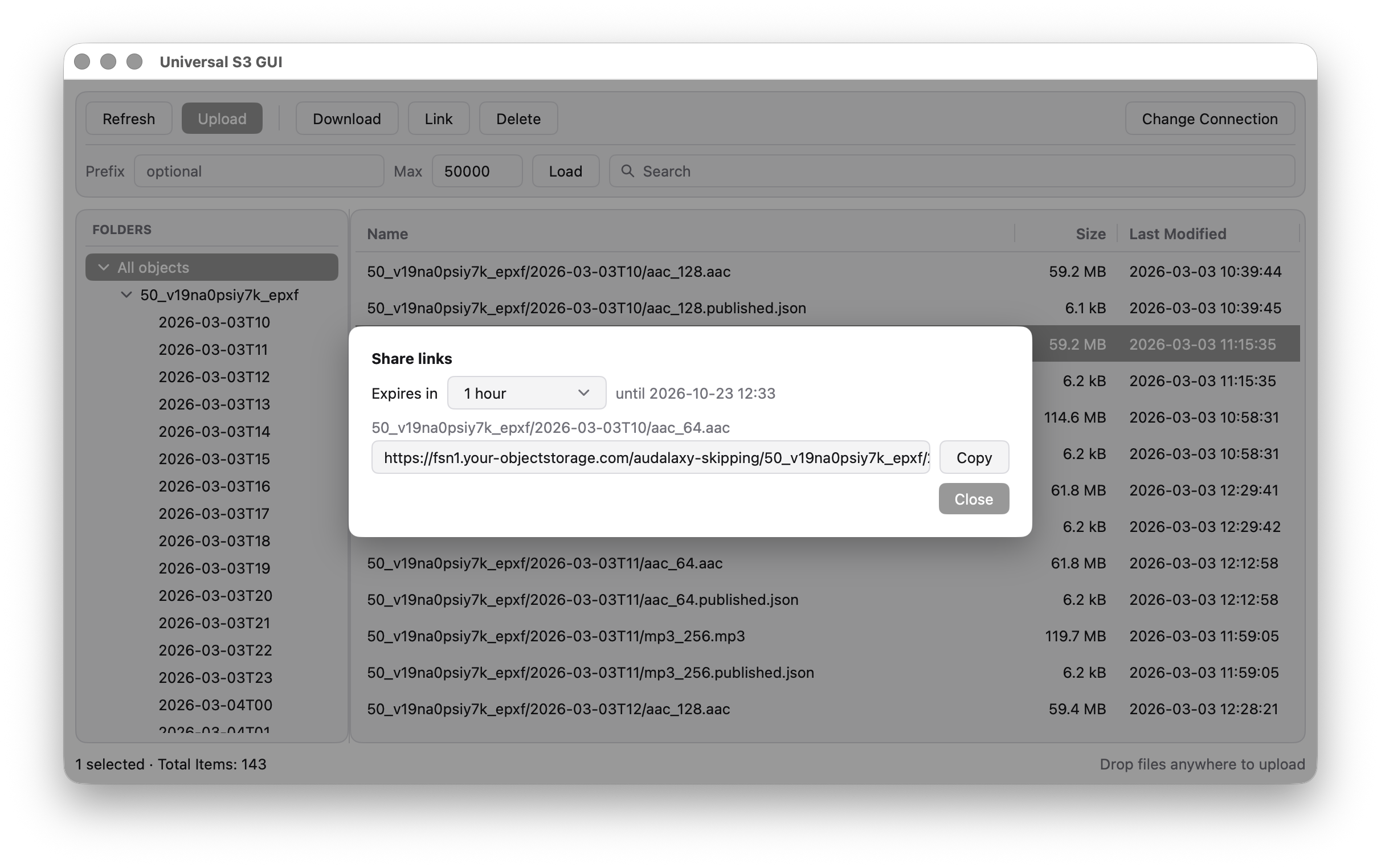Viewport: 1381px width, 868px height.
Task: Click the Delete button
Action: 518,118
